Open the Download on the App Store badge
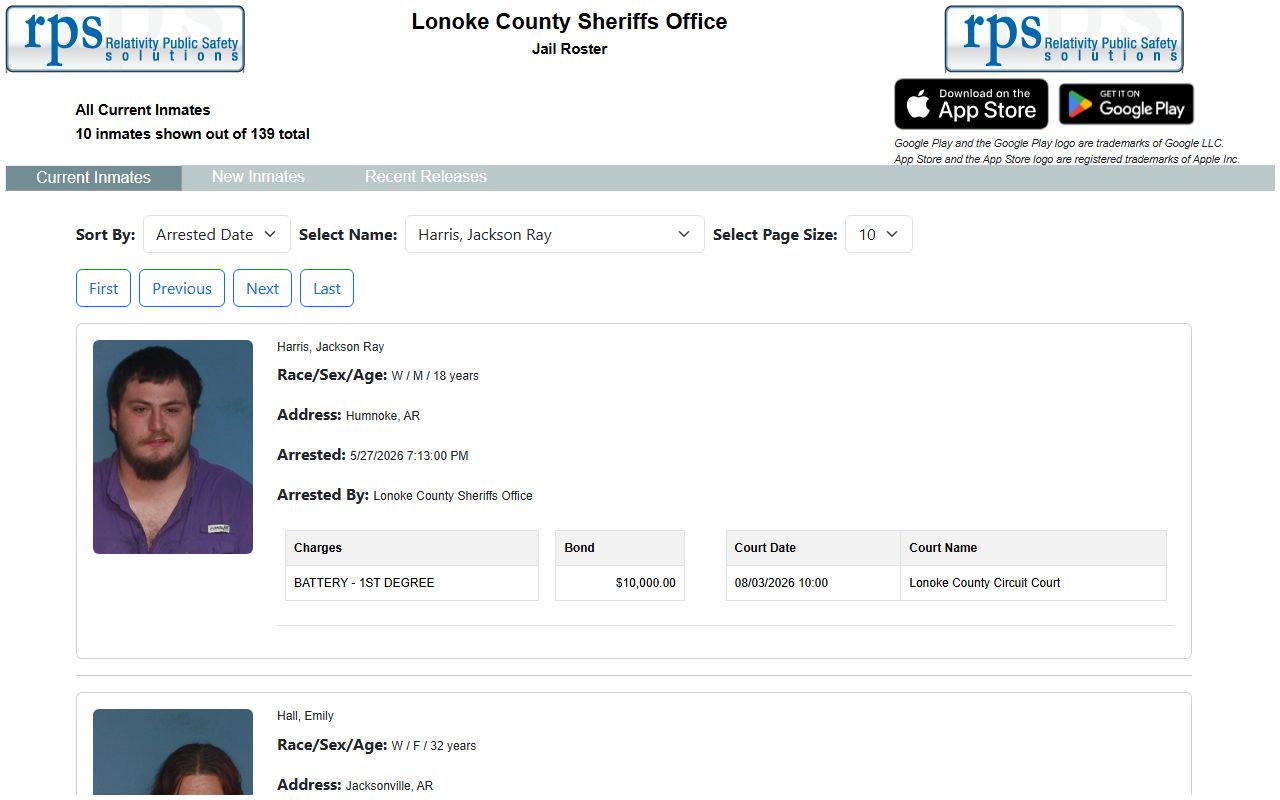Viewport: 1280px width, 800px height. (x=971, y=104)
